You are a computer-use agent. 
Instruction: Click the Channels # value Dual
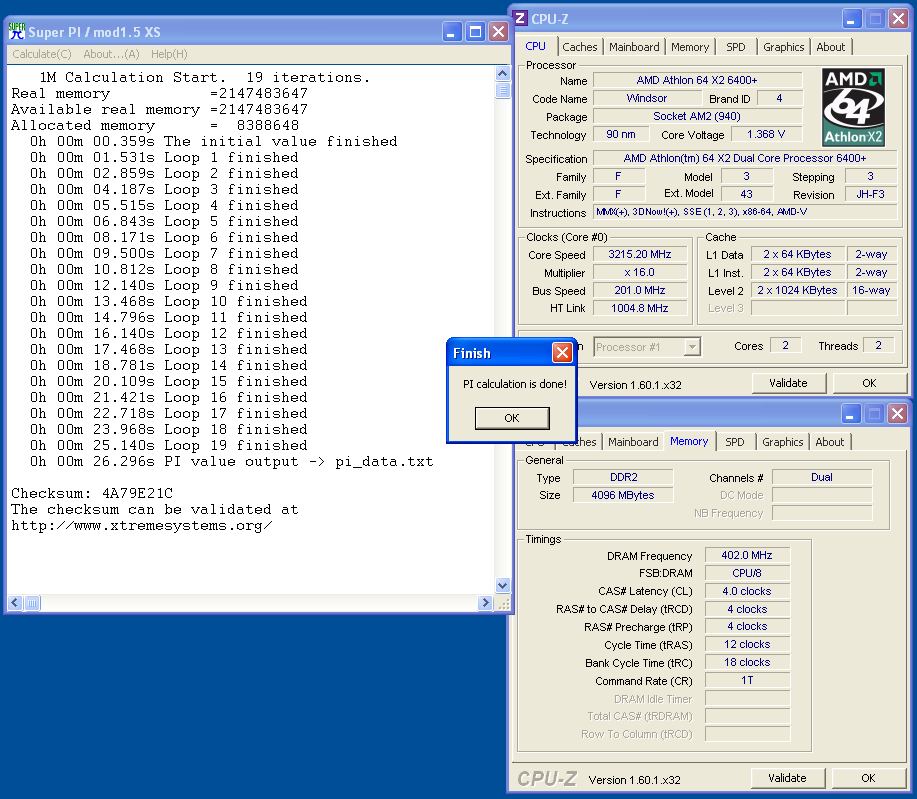click(x=822, y=477)
